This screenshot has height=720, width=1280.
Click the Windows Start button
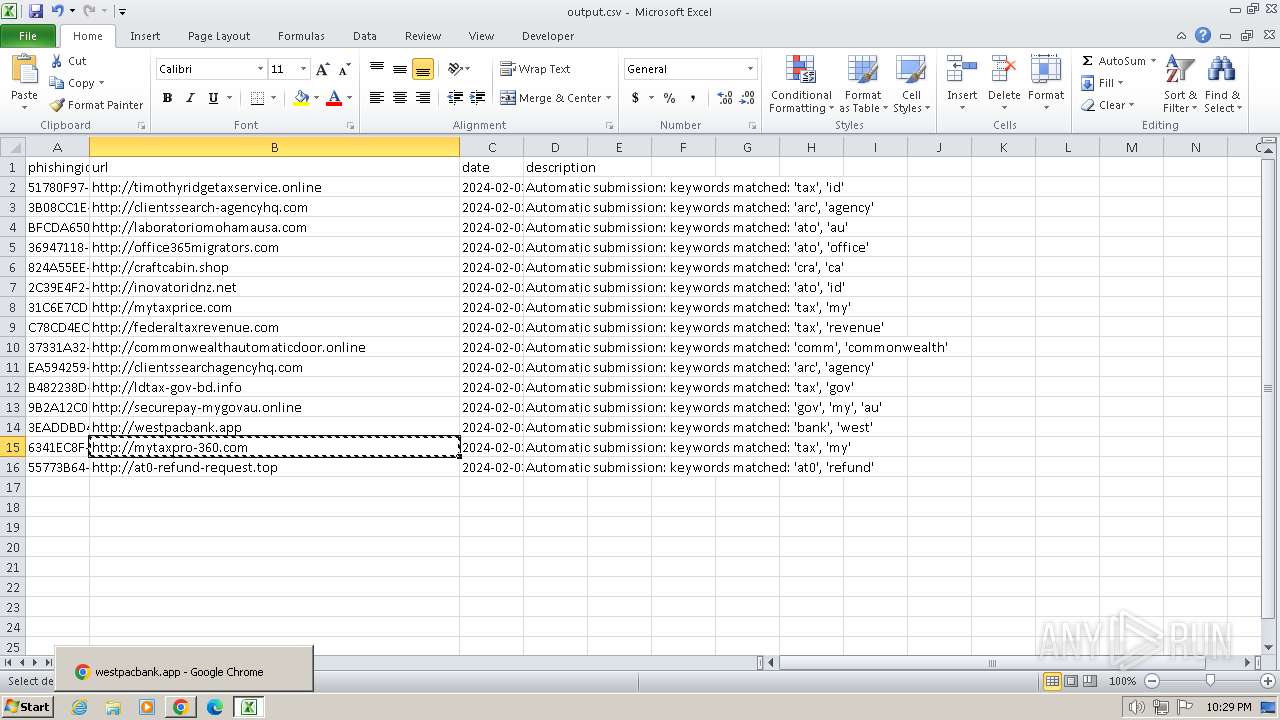(28, 707)
